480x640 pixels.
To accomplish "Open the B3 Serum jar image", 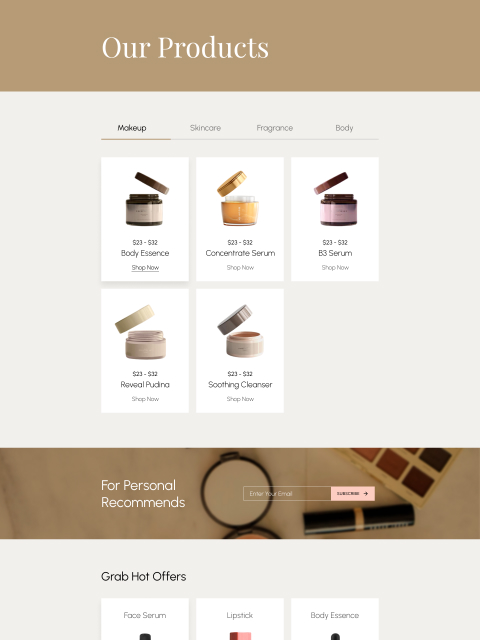I will [336, 199].
